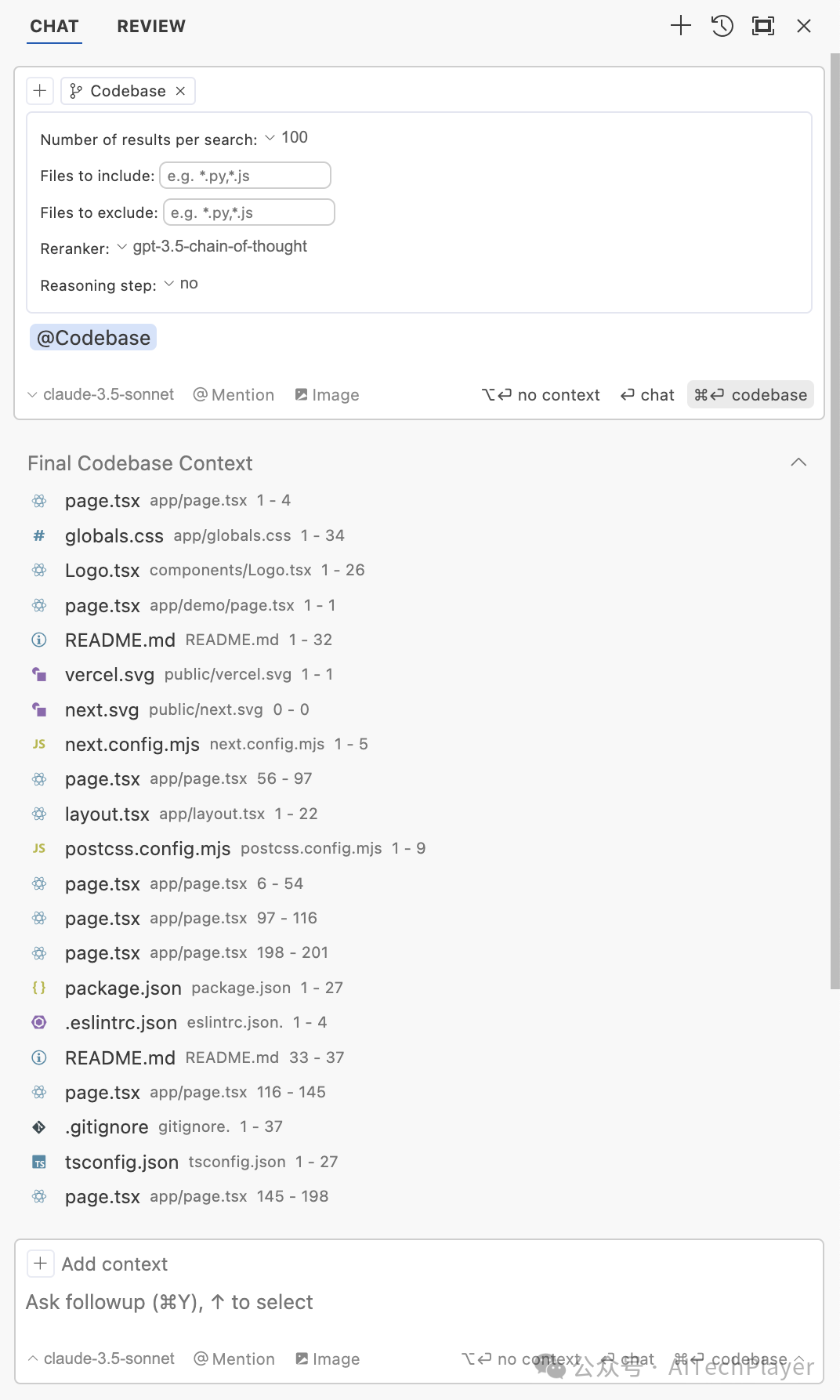Toggle fullscreen panel icon
Image resolution: width=840 pixels, height=1400 pixels.
(762, 26)
